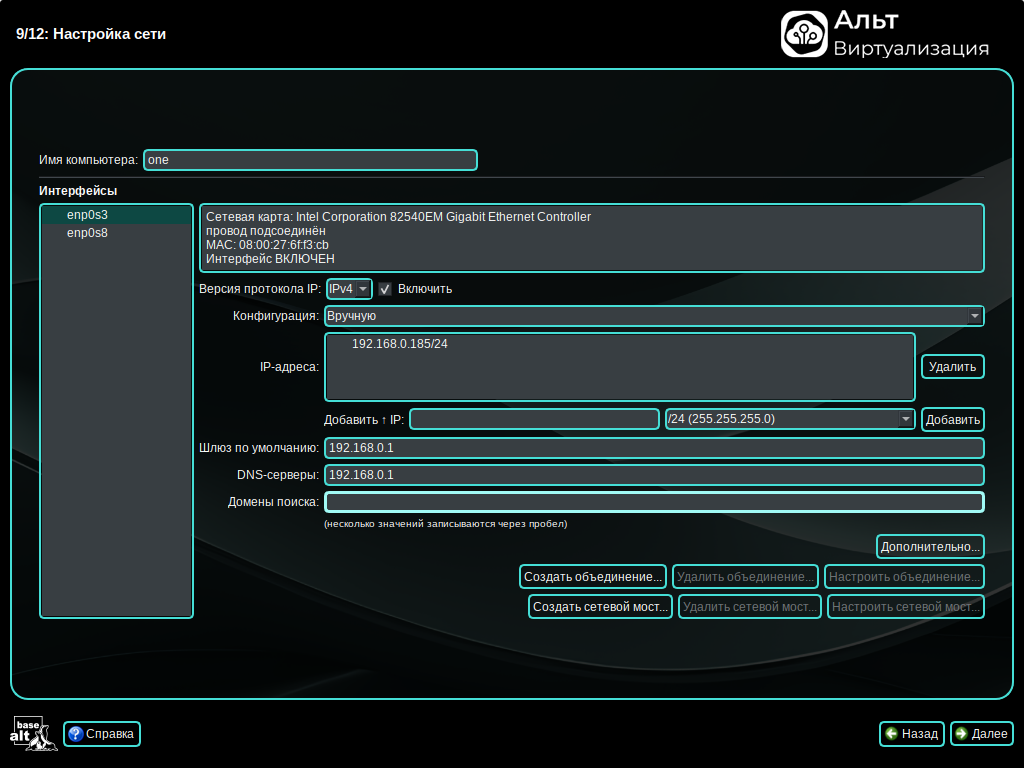Click the Добавить IP address input field

point(534,419)
